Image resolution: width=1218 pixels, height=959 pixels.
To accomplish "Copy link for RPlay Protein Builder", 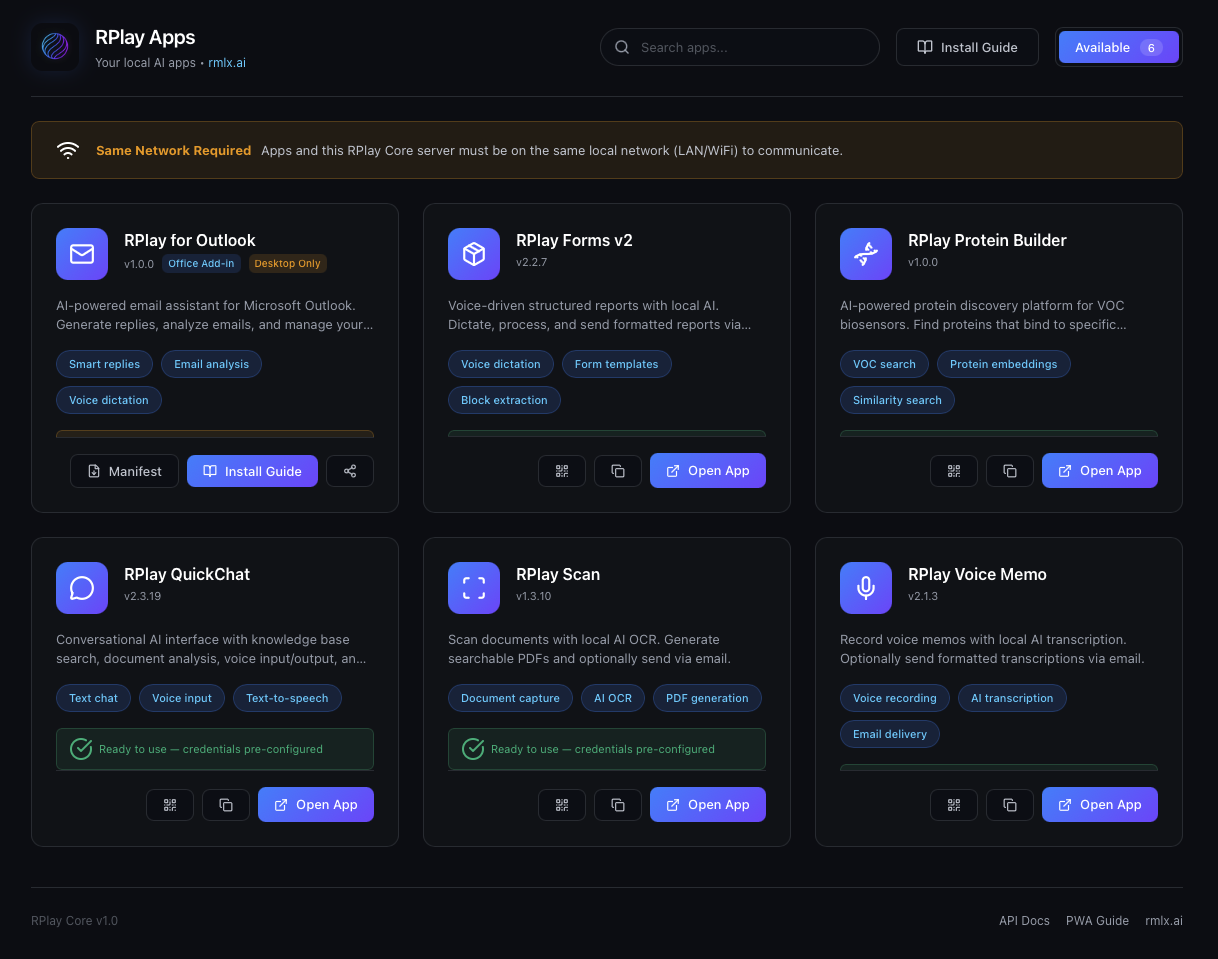I will point(1010,471).
